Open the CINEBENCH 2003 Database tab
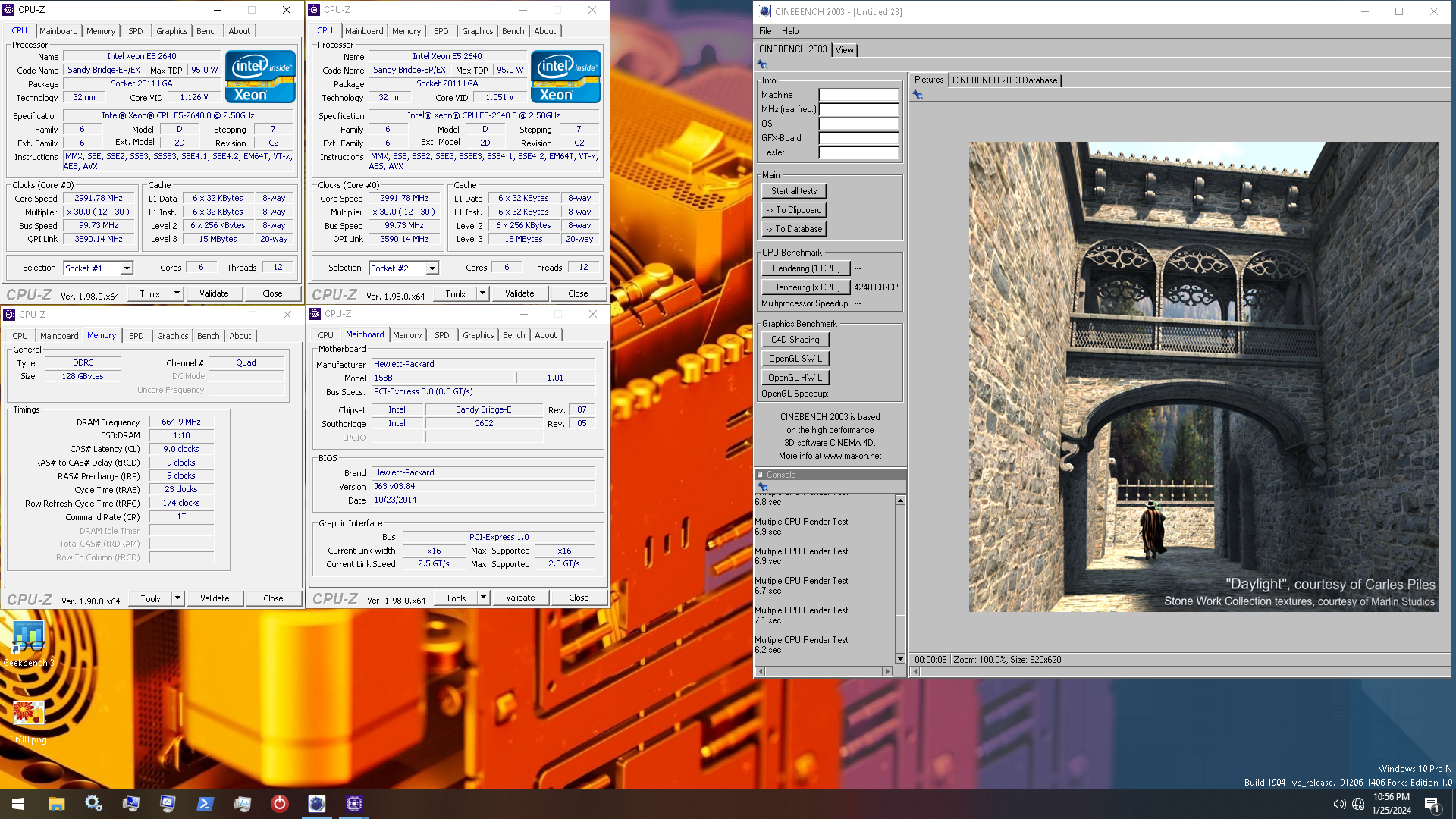Image resolution: width=1456 pixels, height=819 pixels. (1005, 80)
